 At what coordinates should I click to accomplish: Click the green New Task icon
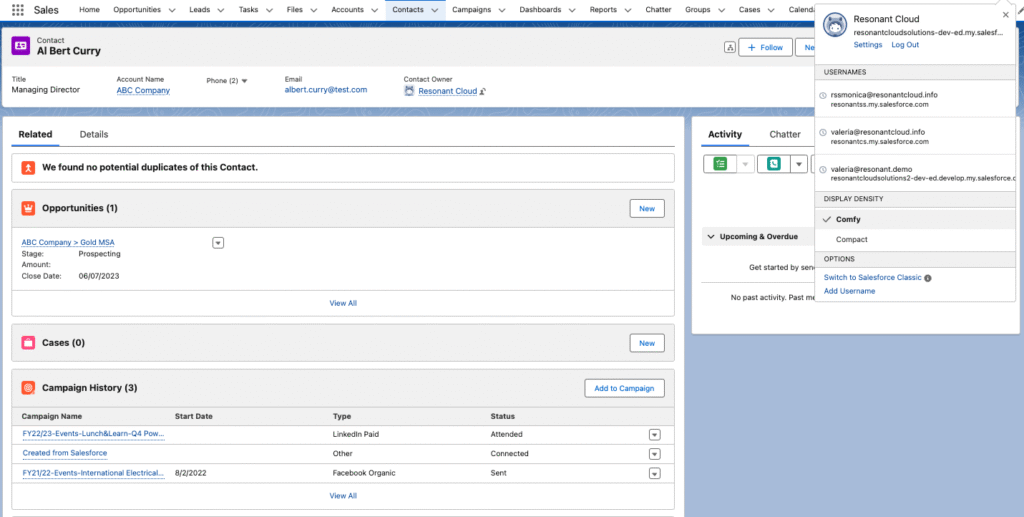tap(720, 164)
